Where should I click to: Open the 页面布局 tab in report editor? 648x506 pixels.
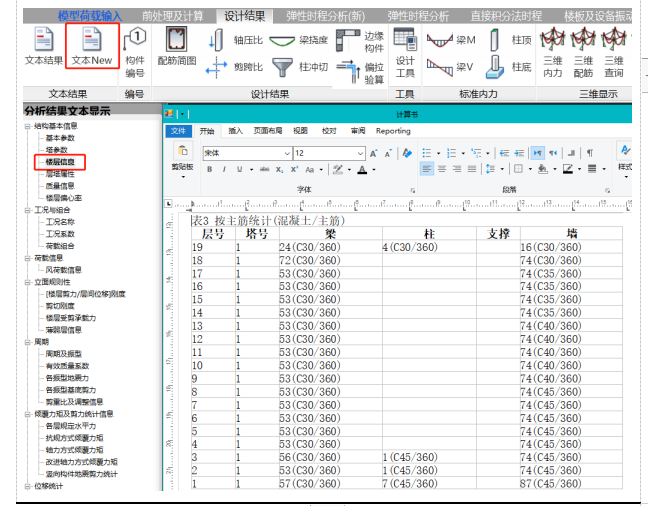click(268, 131)
